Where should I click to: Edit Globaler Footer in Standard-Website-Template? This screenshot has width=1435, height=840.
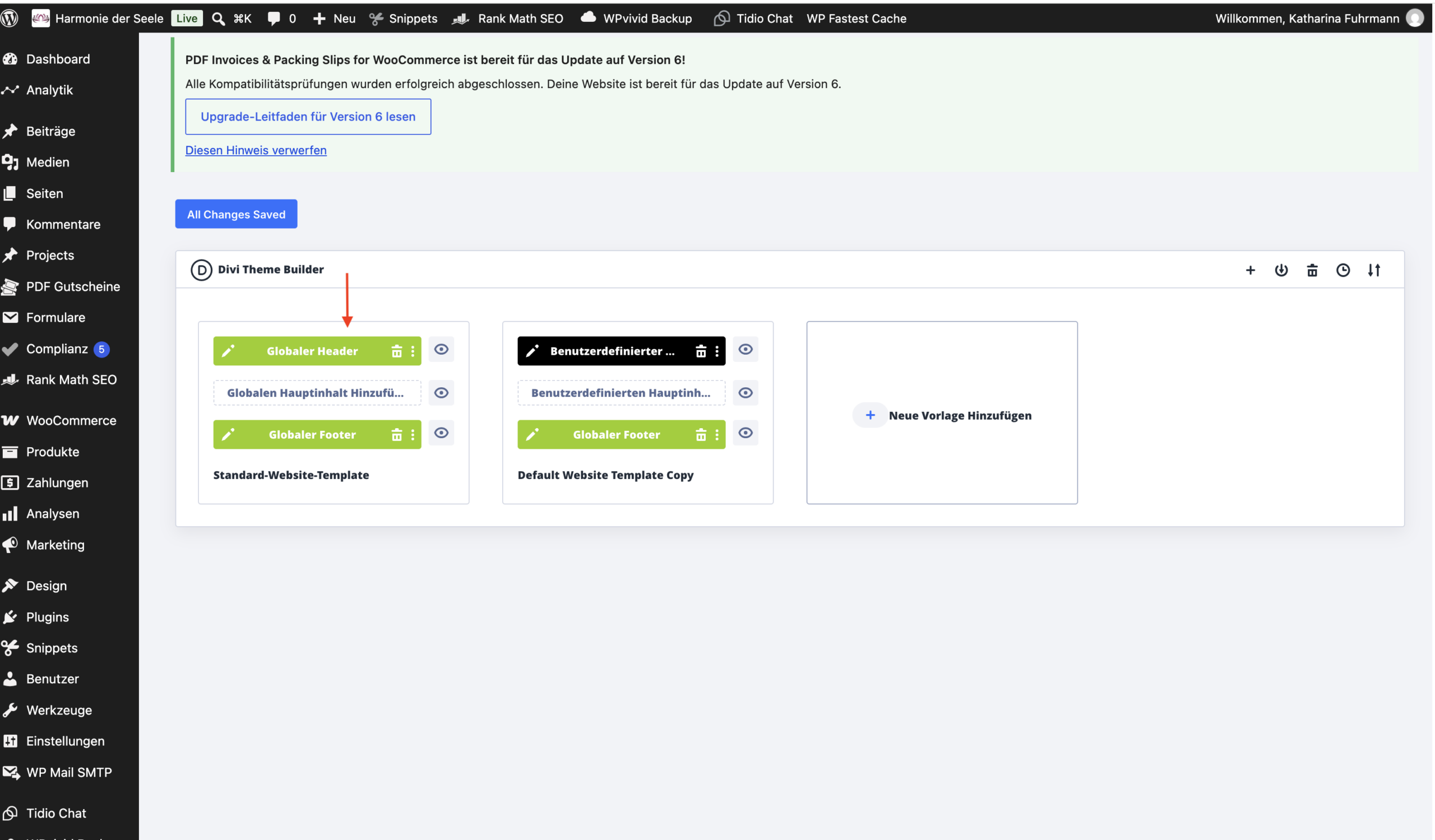pos(228,435)
